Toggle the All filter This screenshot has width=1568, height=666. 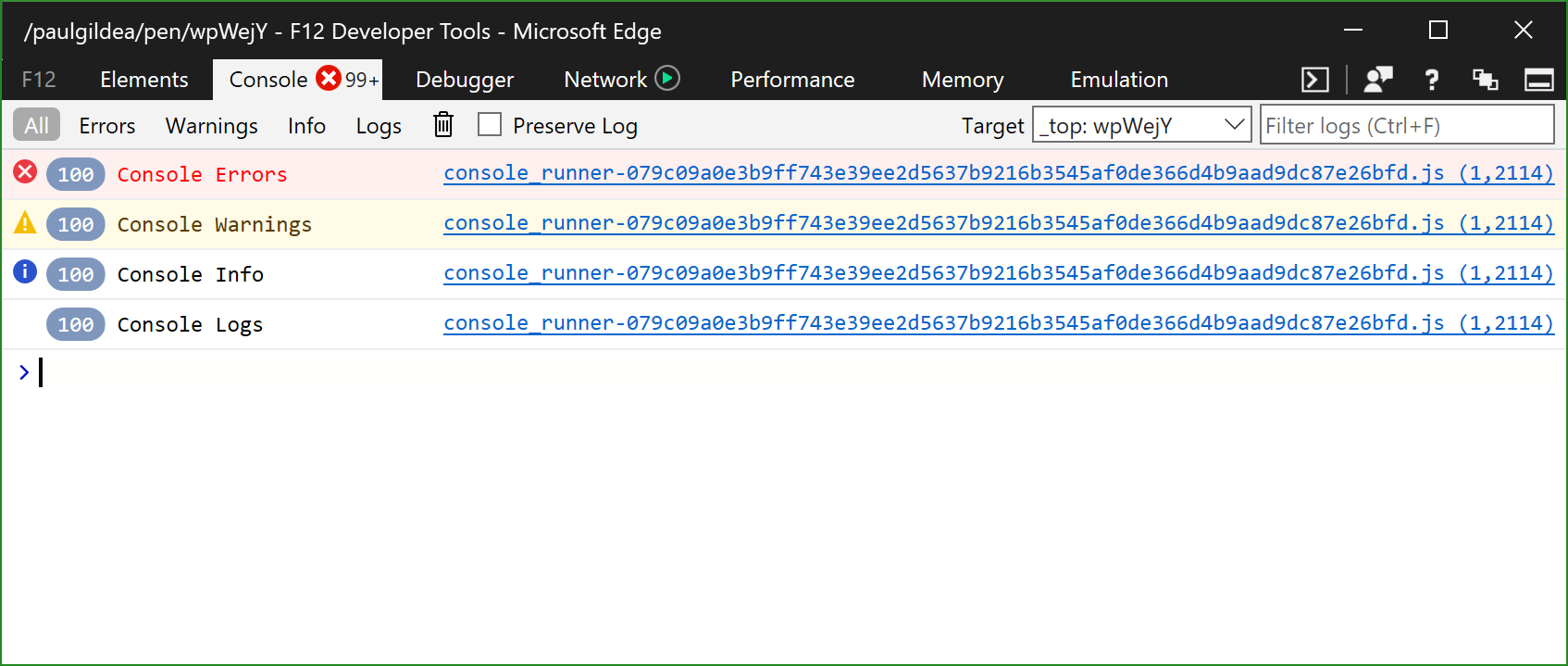tap(36, 125)
